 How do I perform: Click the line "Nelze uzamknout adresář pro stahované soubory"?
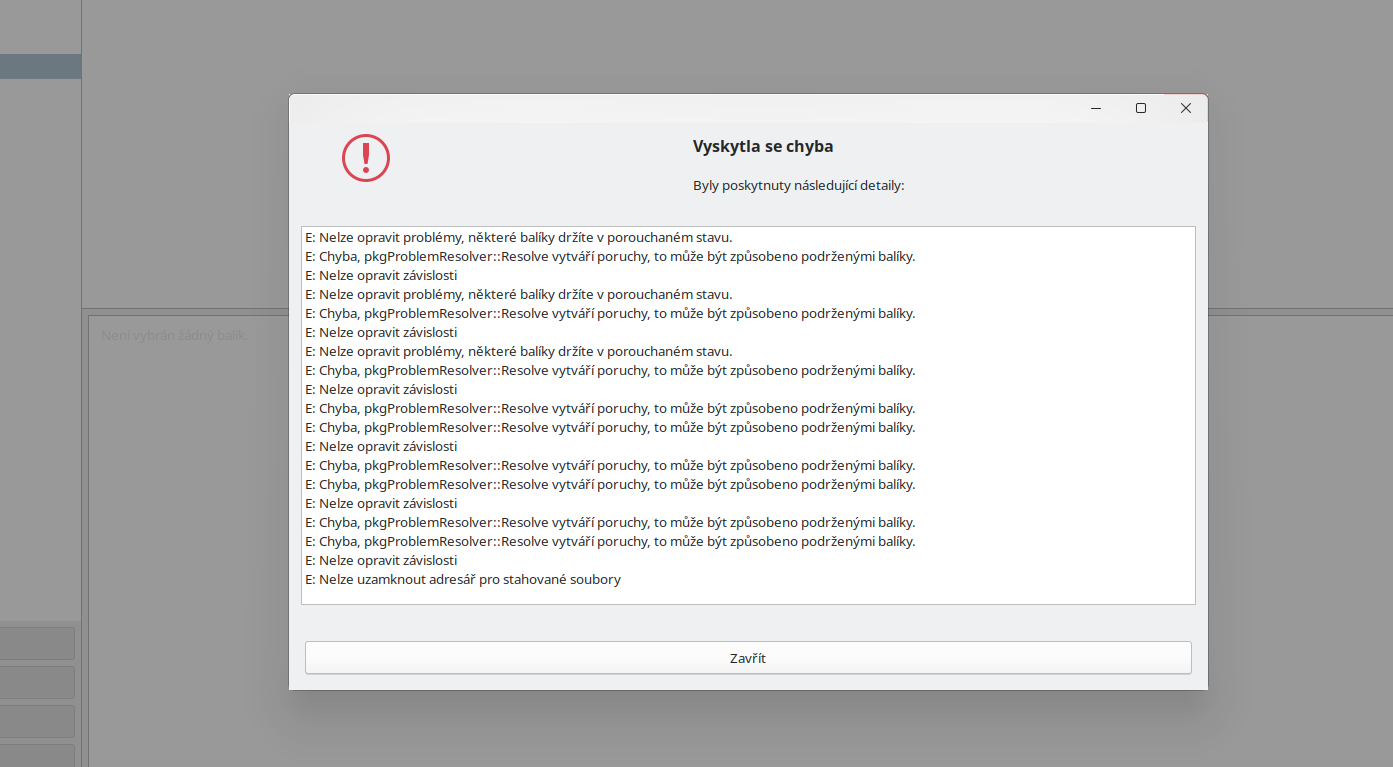click(x=463, y=580)
